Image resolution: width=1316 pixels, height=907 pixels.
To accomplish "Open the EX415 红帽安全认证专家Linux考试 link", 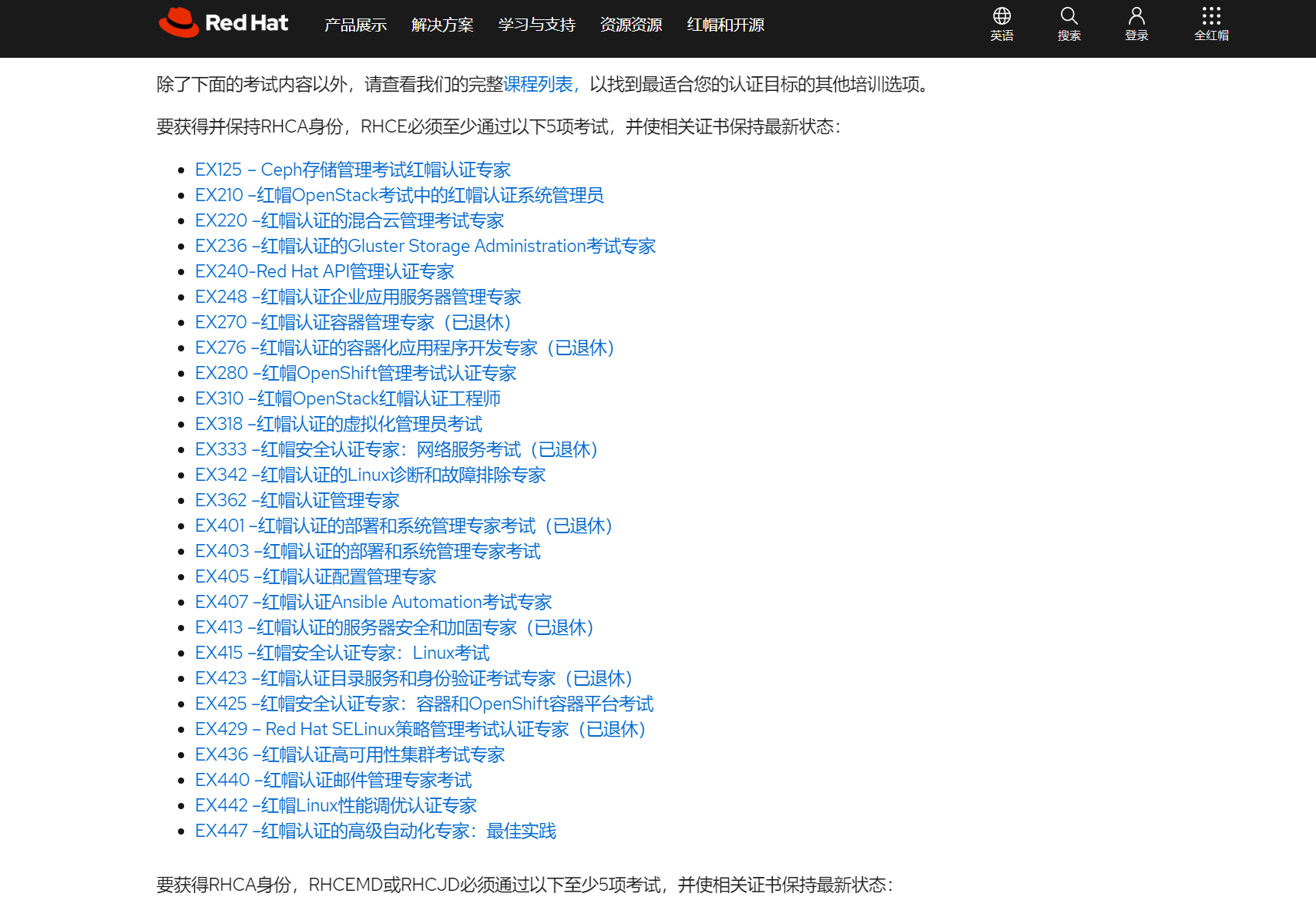I will click(x=341, y=653).
